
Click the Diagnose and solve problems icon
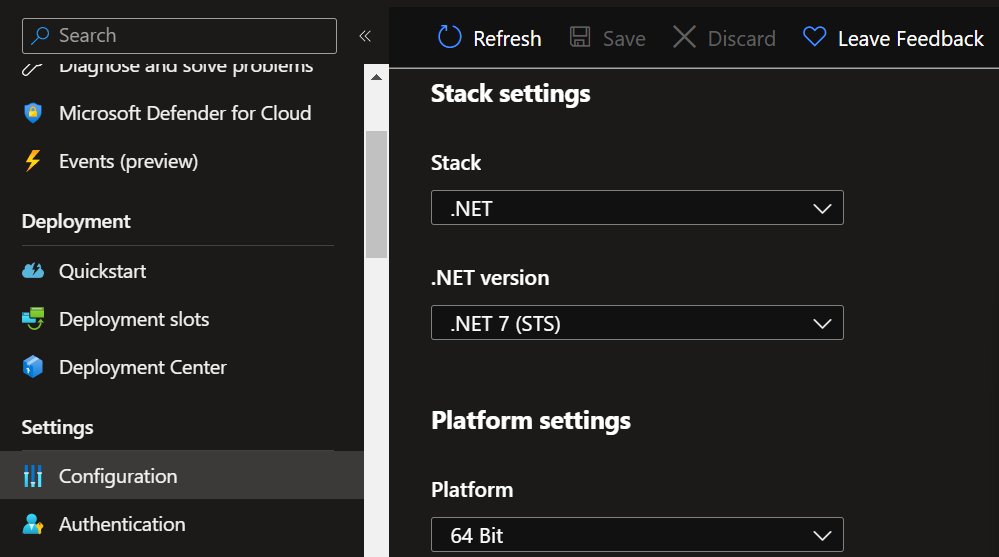[x=32, y=68]
